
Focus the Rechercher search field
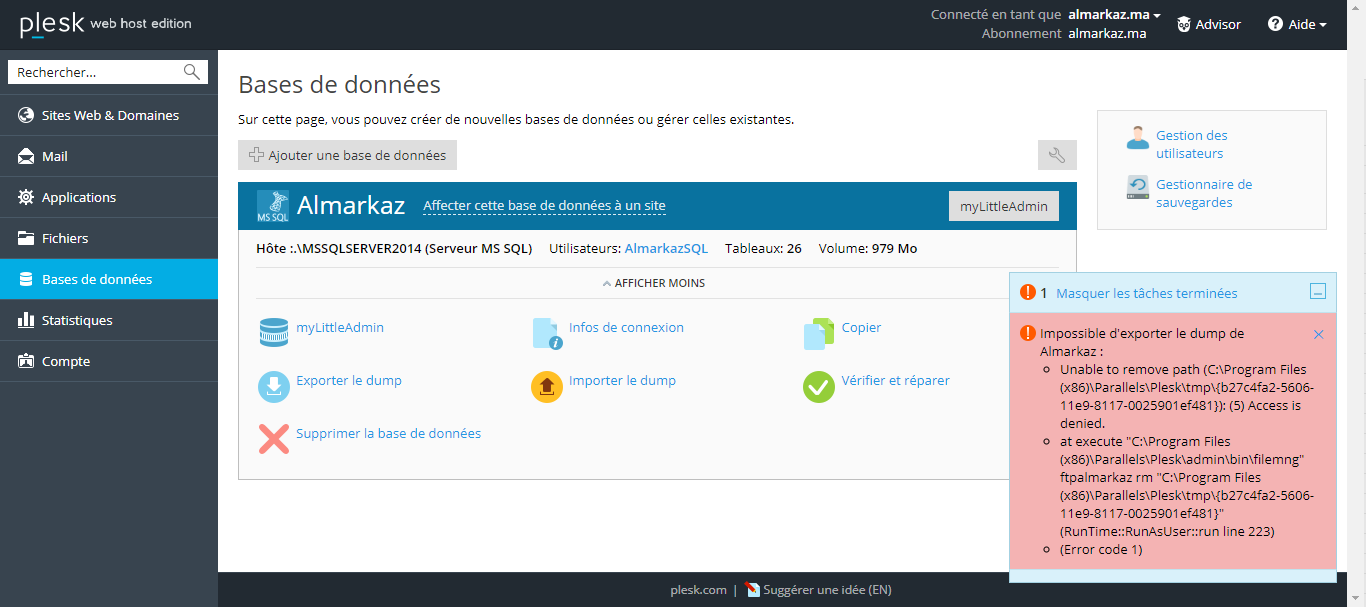tap(97, 72)
